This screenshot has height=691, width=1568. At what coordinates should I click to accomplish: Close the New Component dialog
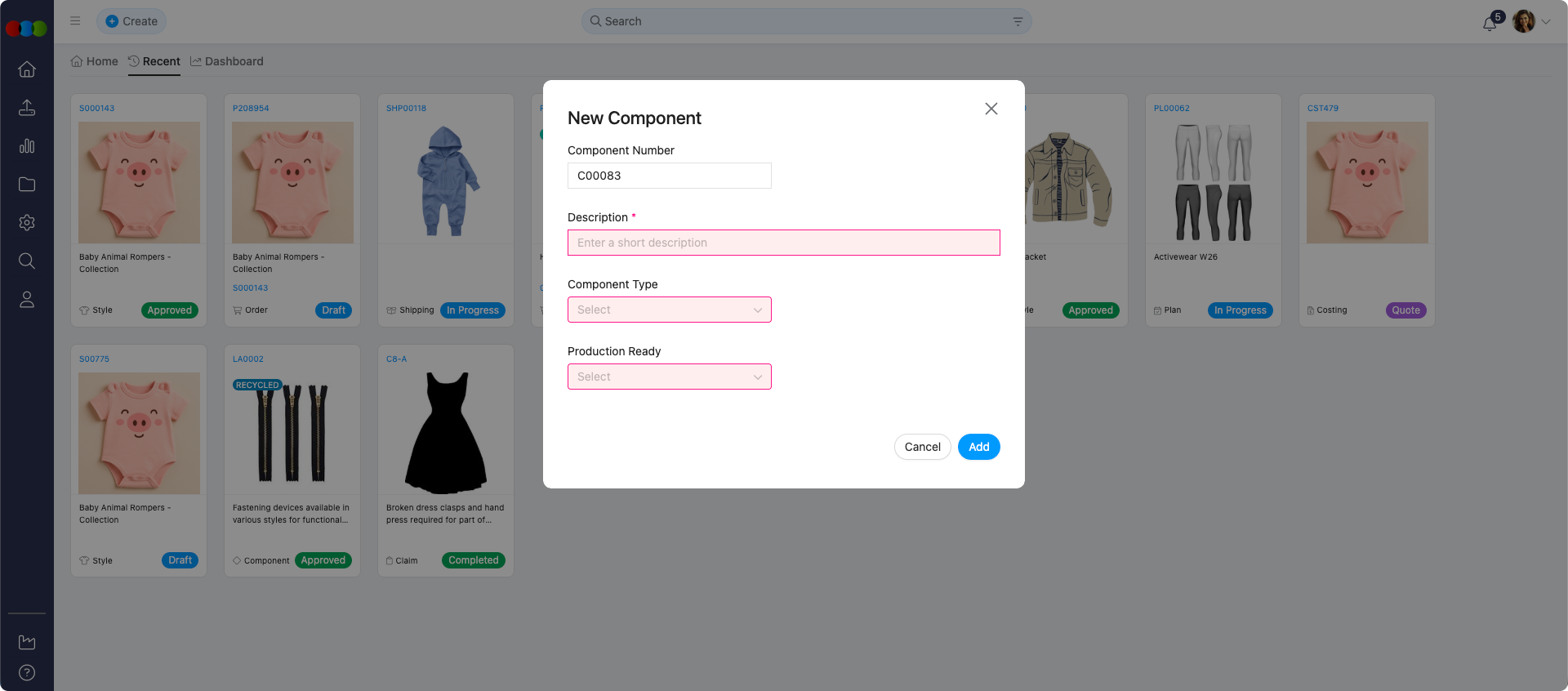point(991,109)
